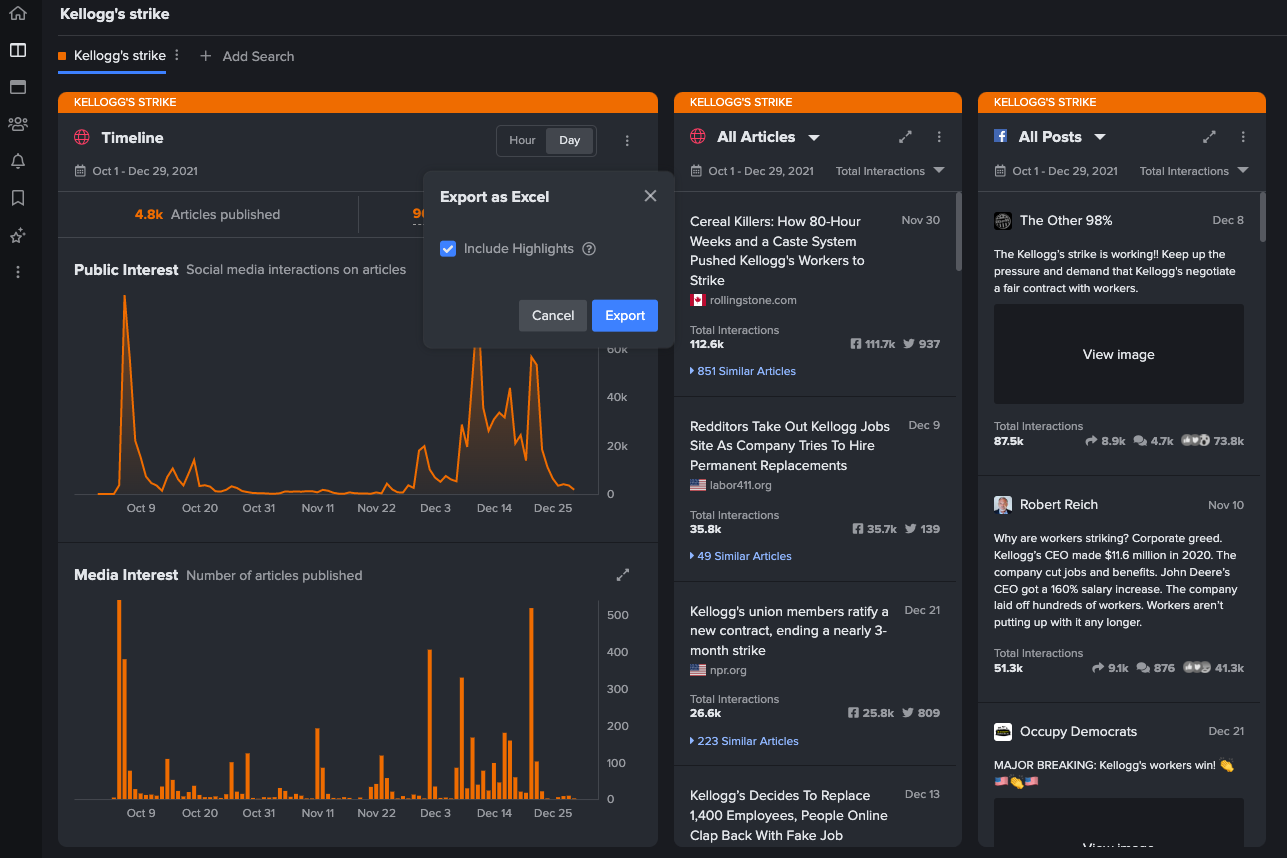Click the All Articles globe icon

click(x=698, y=137)
